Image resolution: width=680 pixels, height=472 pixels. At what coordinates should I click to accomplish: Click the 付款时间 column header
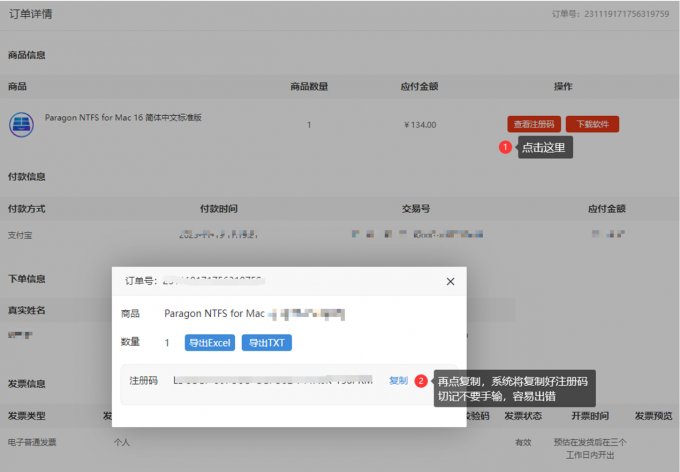tap(219, 209)
